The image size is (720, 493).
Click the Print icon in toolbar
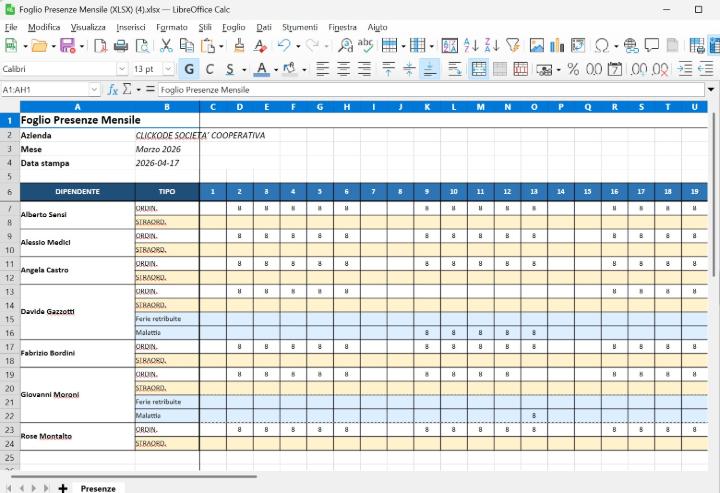click(x=120, y=45)
